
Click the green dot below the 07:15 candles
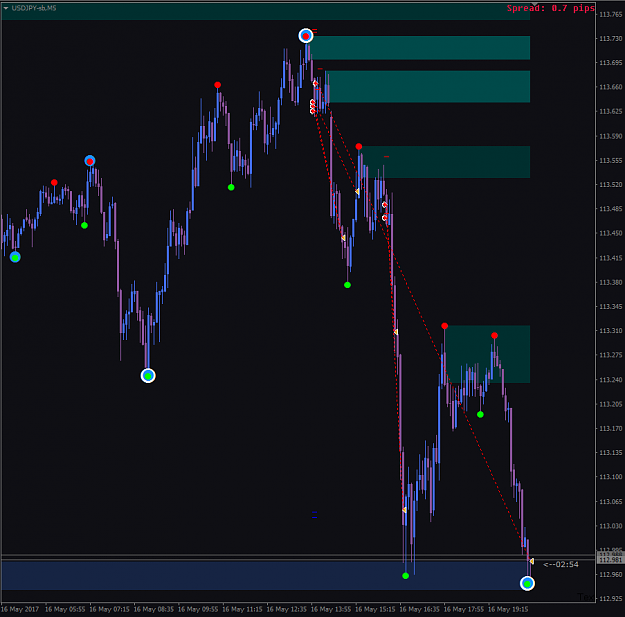[x=84, y=226]
